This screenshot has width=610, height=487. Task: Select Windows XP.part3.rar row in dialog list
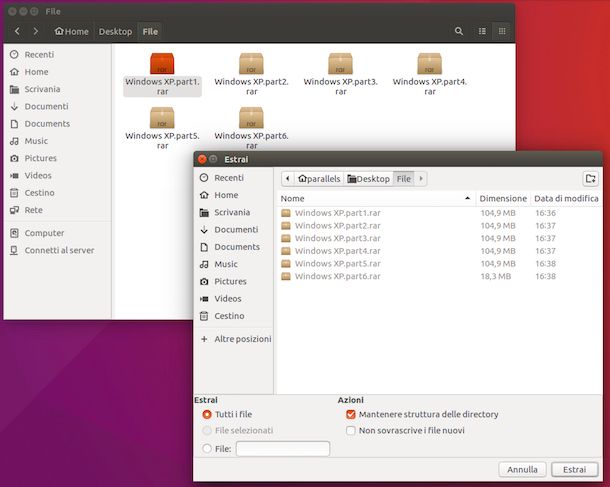point(439,238)
